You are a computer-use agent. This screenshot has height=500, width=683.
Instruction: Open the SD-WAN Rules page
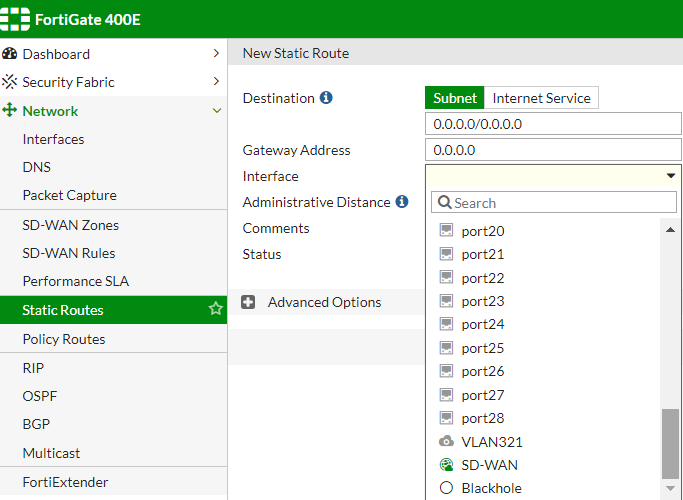click(x=69, y=253)
